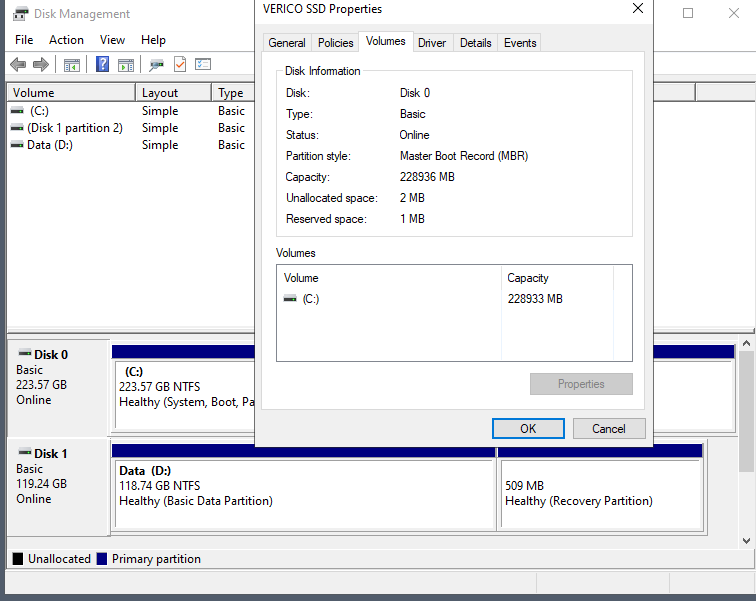This screenshot has width=756, height=601.
Task: Click the black Unallocated legend swatch
Action: (x=18, y=559)
